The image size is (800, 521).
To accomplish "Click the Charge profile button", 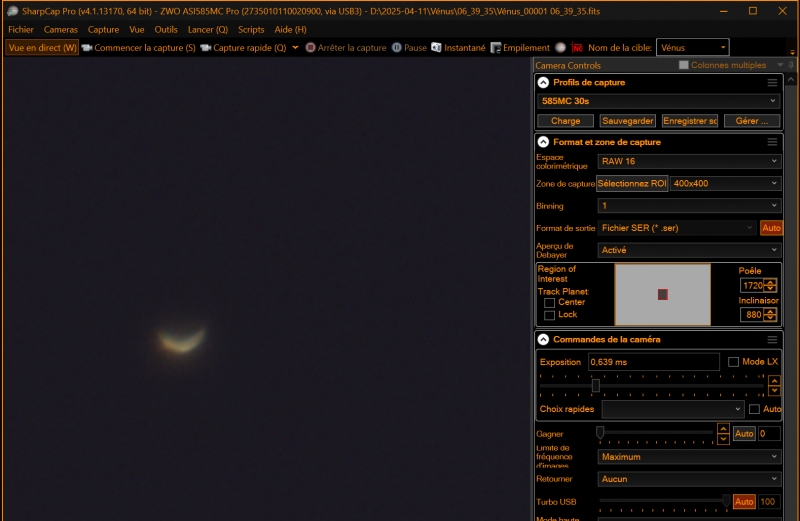I will (565, 121).
